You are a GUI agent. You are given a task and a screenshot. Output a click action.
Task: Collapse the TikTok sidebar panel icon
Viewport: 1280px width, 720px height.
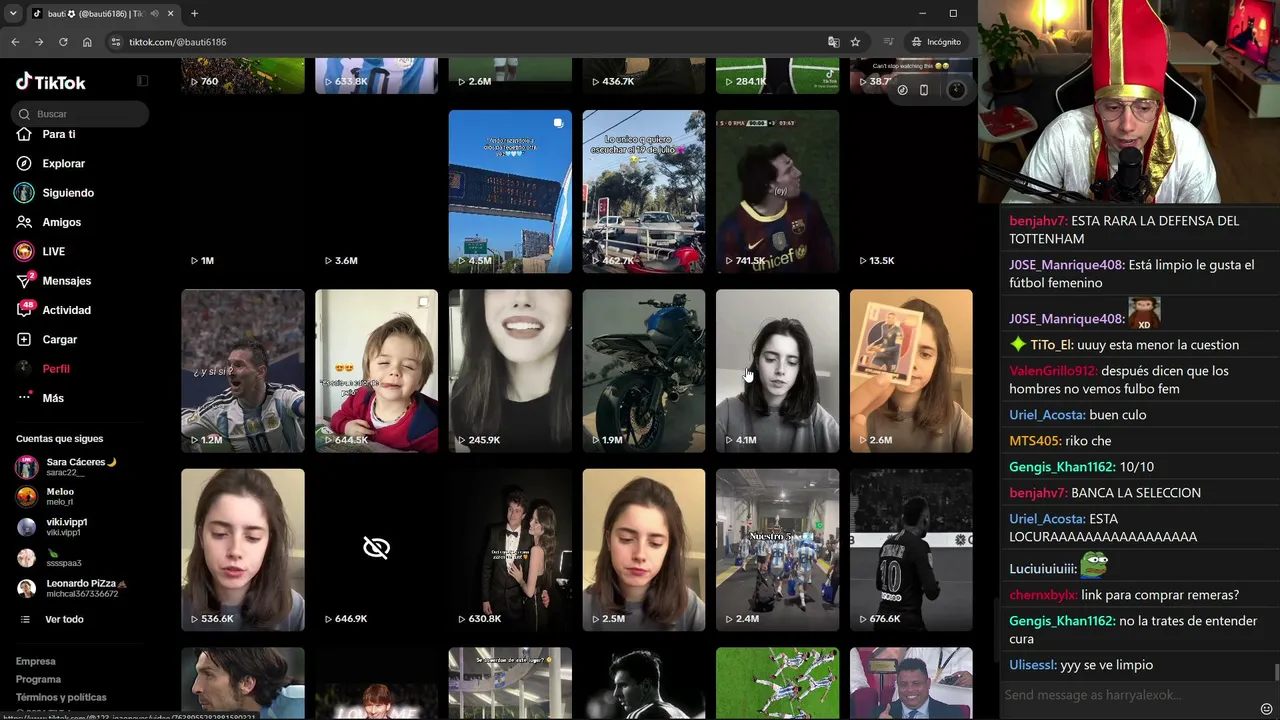[x=143, y=81]
